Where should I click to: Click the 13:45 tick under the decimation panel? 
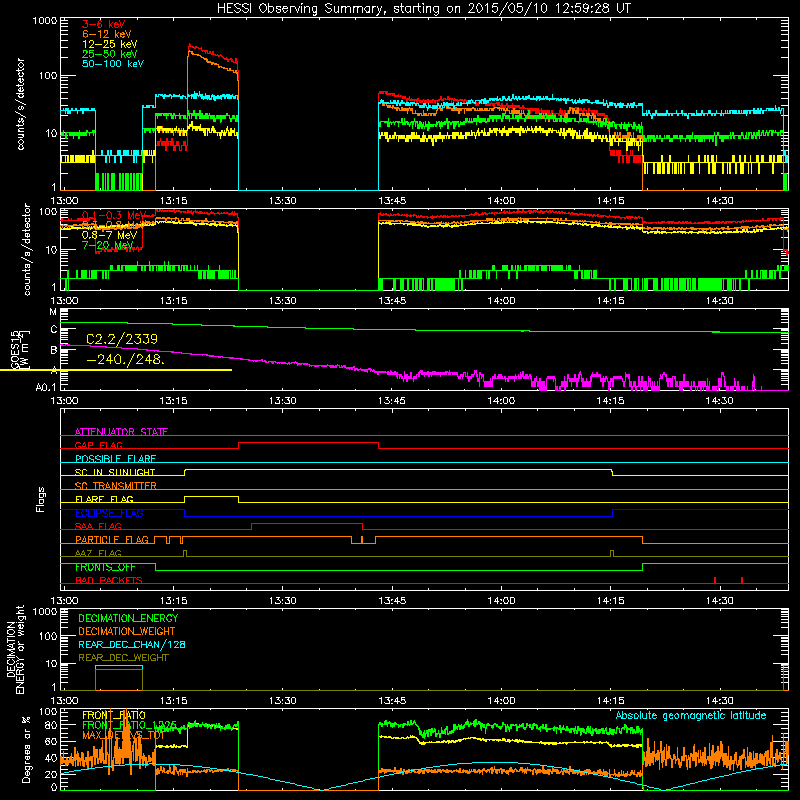point(392,701)
